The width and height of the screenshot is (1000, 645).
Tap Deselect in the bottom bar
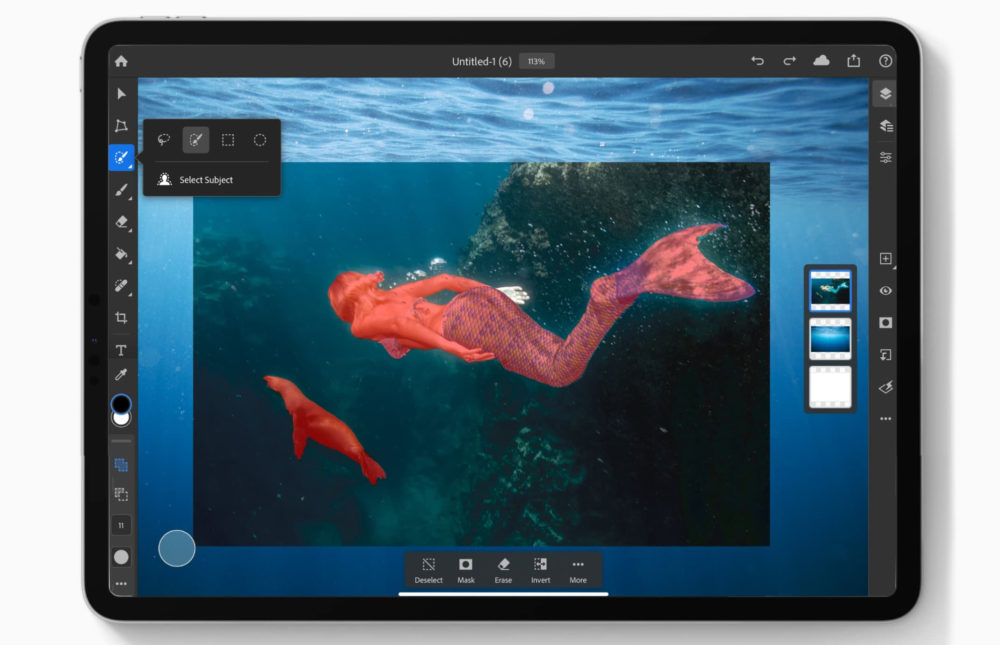coord(429,570)
